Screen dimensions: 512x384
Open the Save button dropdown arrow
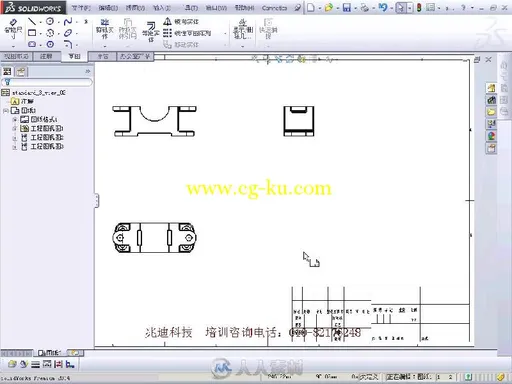[355, 8]
